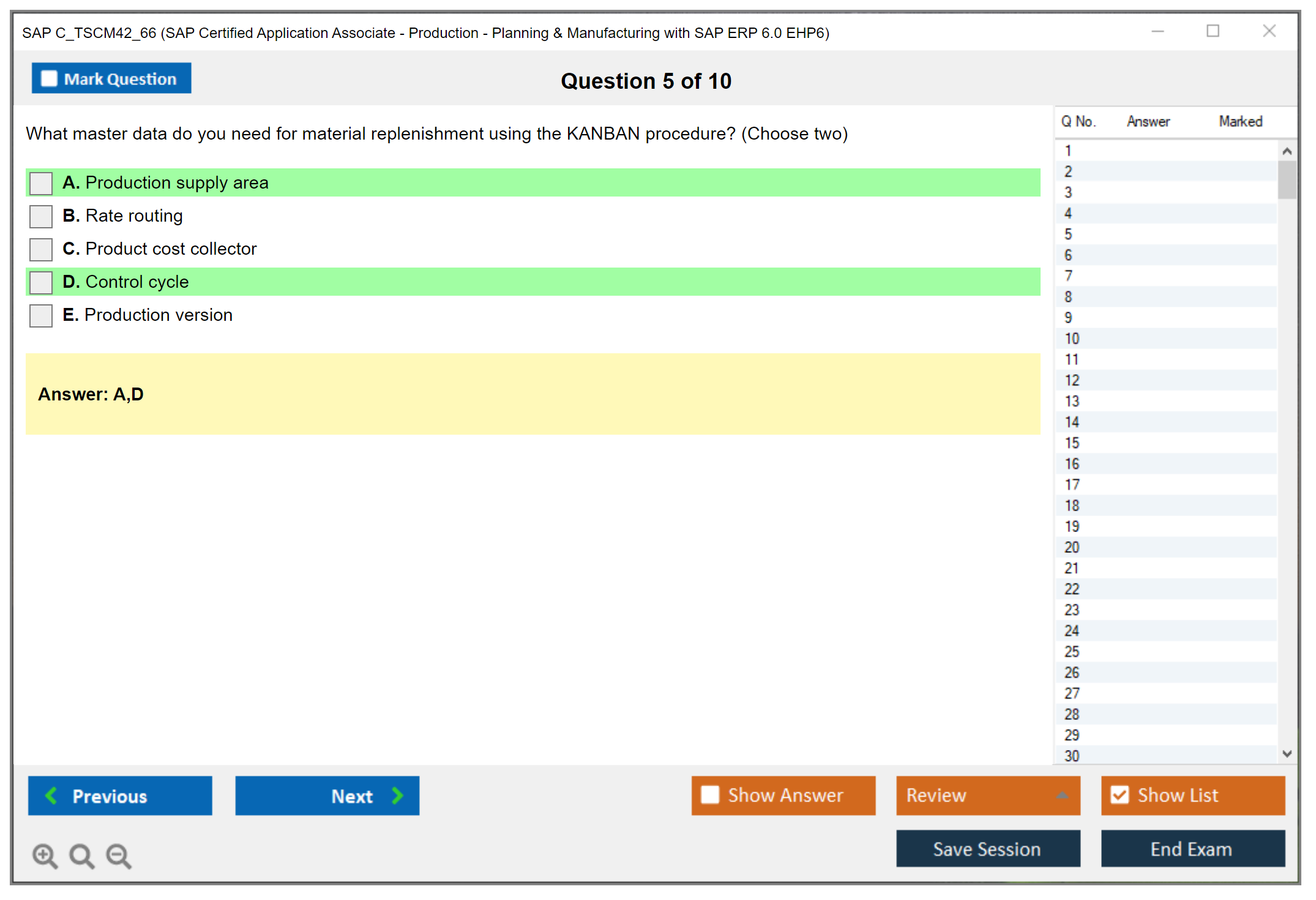The image size is (1316, 900).
Task: Expand the Review dropdown menu
Action: pos(1062,795)
